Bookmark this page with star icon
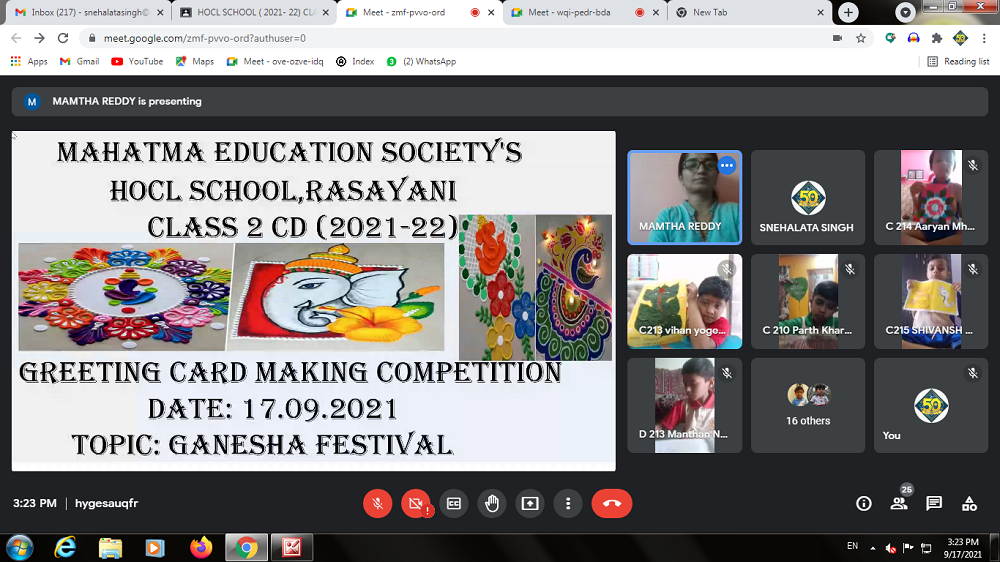 click(x=860, y=38)
